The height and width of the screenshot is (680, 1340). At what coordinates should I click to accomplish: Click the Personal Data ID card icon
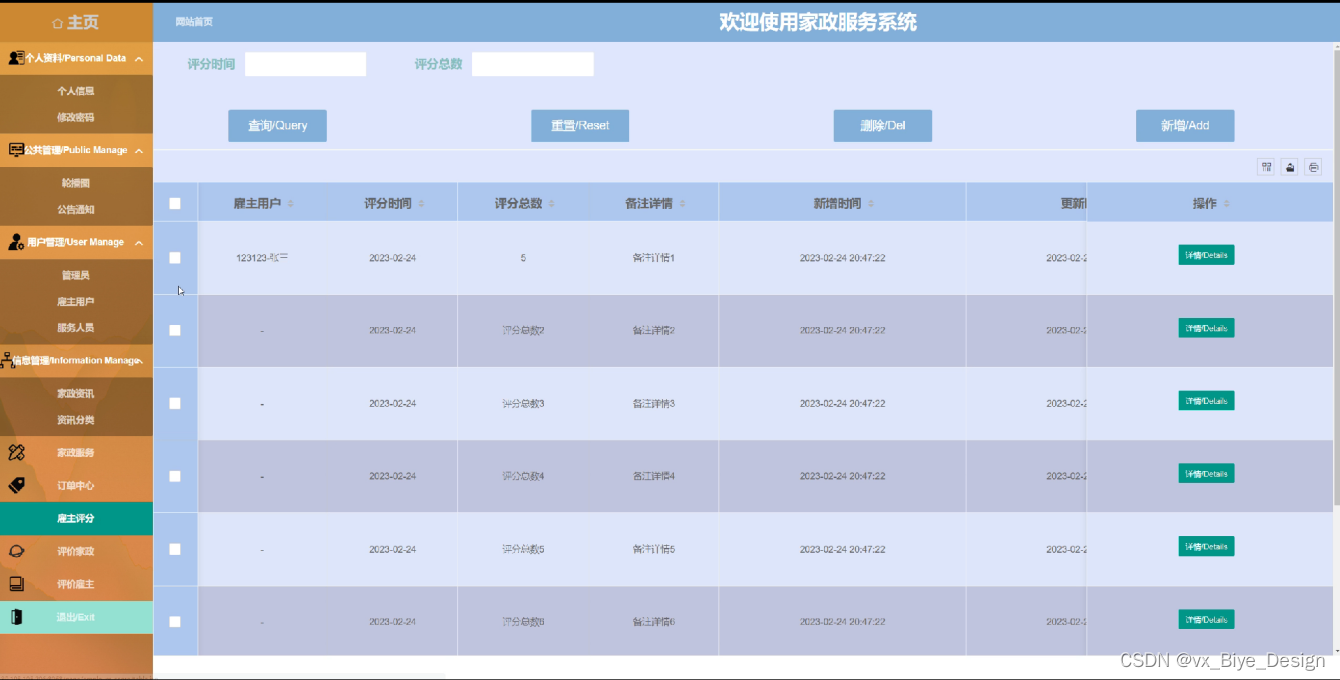click(x=16, y=58)
